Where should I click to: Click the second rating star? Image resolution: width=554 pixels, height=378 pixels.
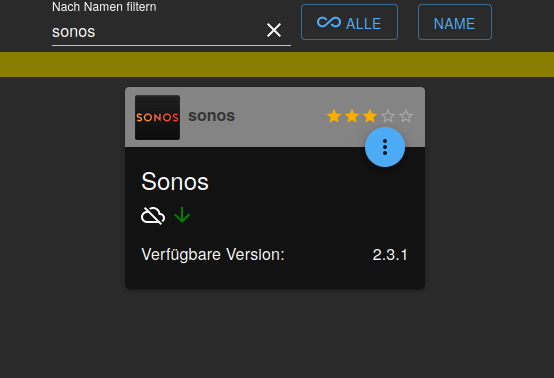352,116
